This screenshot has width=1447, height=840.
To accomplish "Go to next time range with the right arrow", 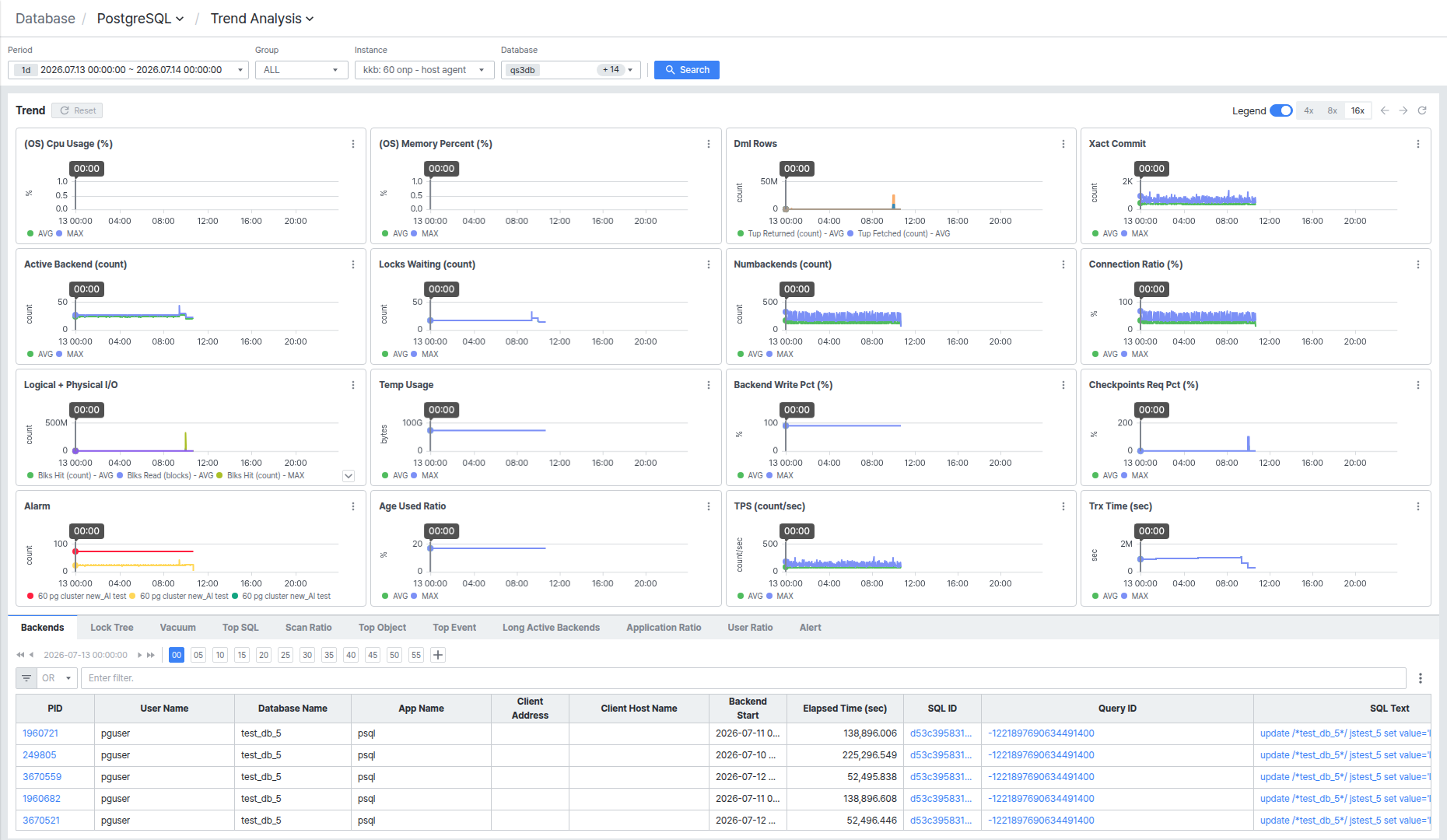I will coord(1403,110).
